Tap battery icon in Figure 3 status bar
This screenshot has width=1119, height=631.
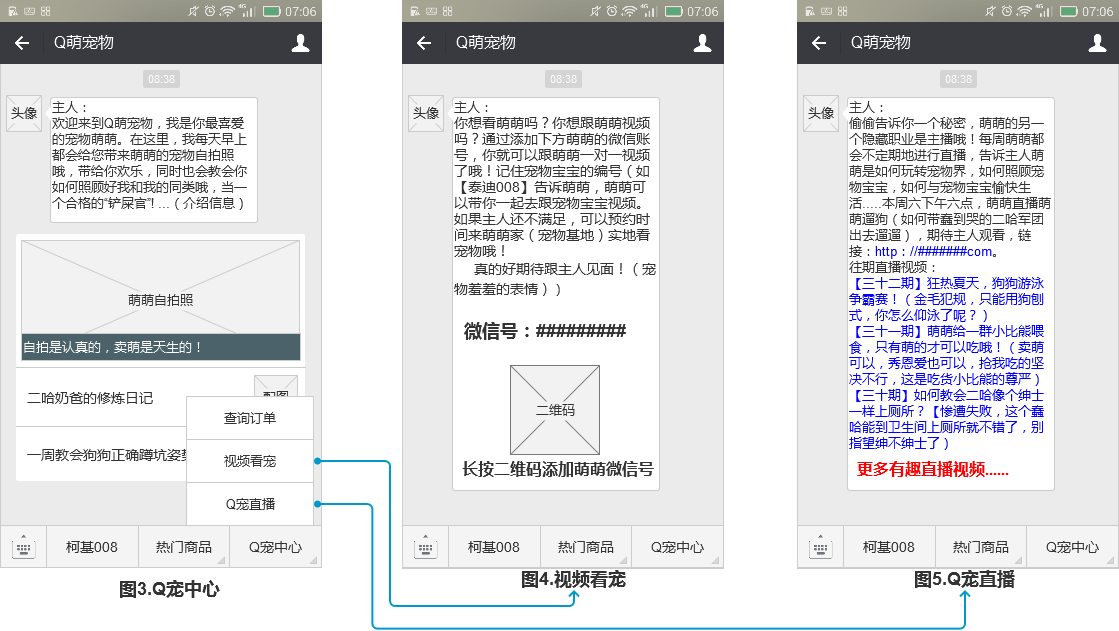[271, 11]
